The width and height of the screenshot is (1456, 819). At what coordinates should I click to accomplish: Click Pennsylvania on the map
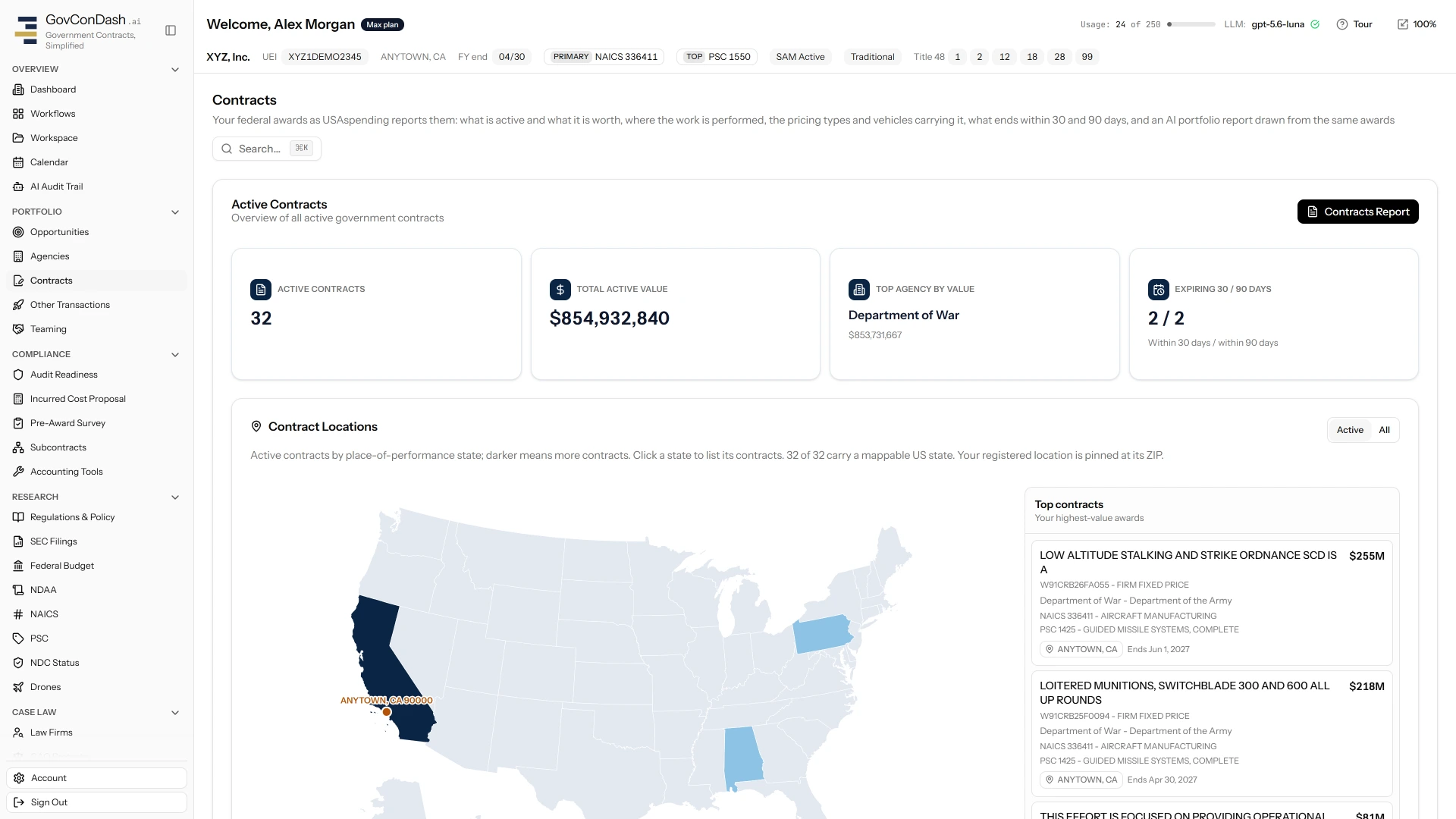(824, 634)
